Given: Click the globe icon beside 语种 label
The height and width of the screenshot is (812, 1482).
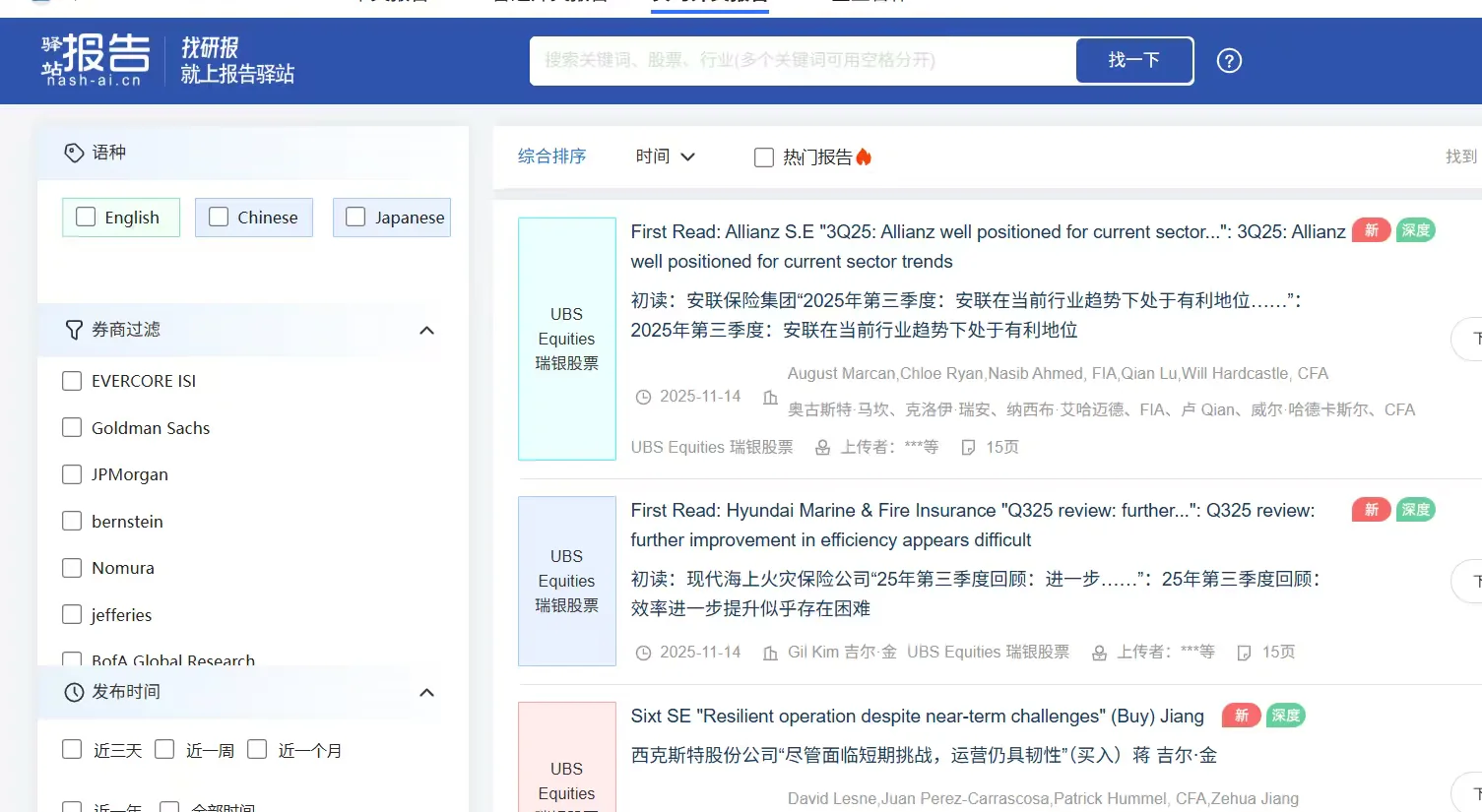Looking at the screenshot, I should [x=74, y=152].
